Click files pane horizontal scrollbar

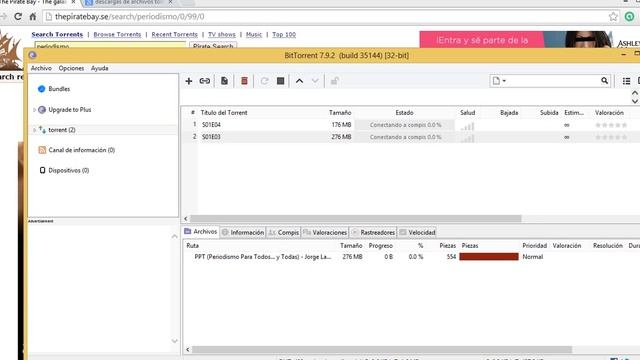tap(382, 349)
